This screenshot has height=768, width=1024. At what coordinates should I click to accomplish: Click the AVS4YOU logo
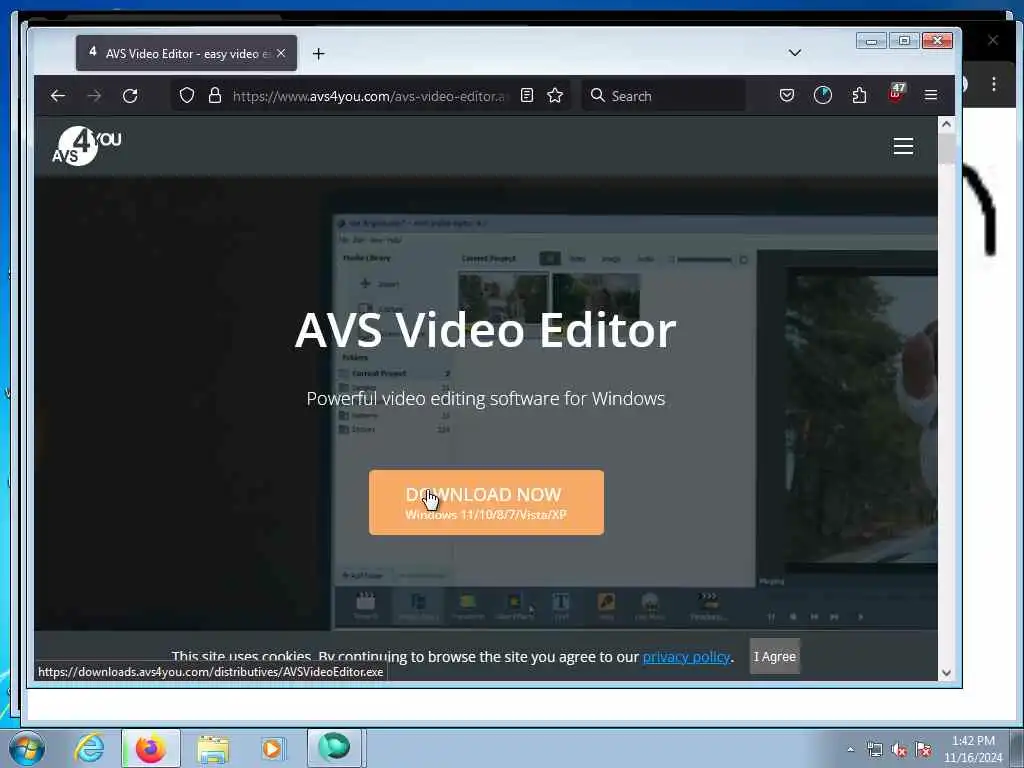click(87, 146)
